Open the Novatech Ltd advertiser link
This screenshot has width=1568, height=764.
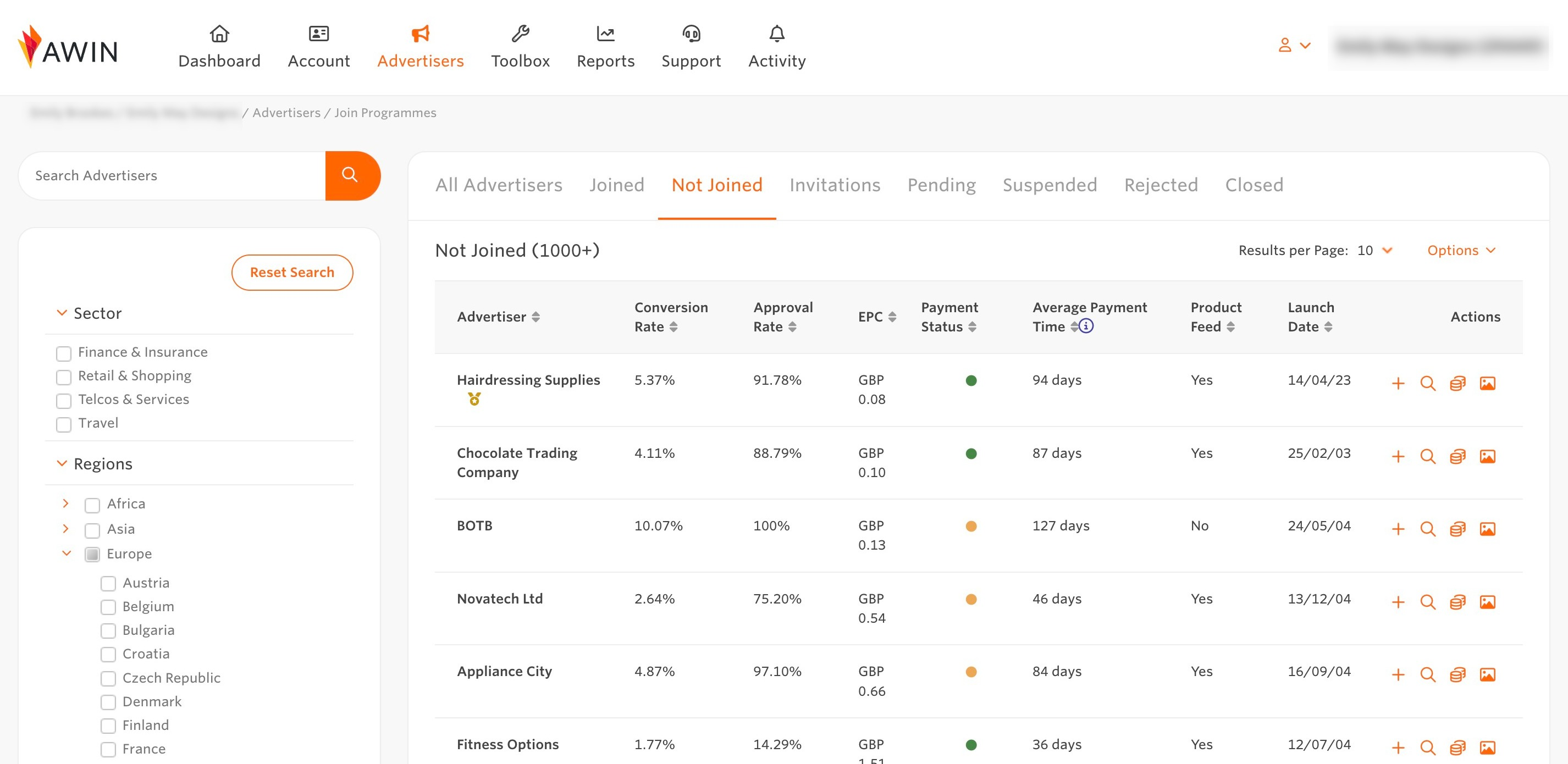tap(499, 599)
